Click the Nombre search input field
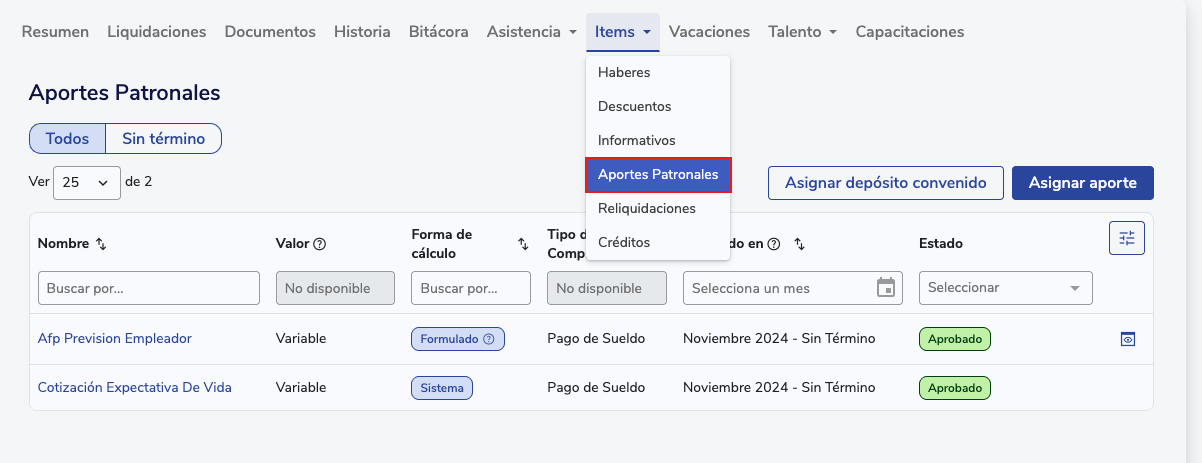1202x463 pixels. click(x=148, y=288)
